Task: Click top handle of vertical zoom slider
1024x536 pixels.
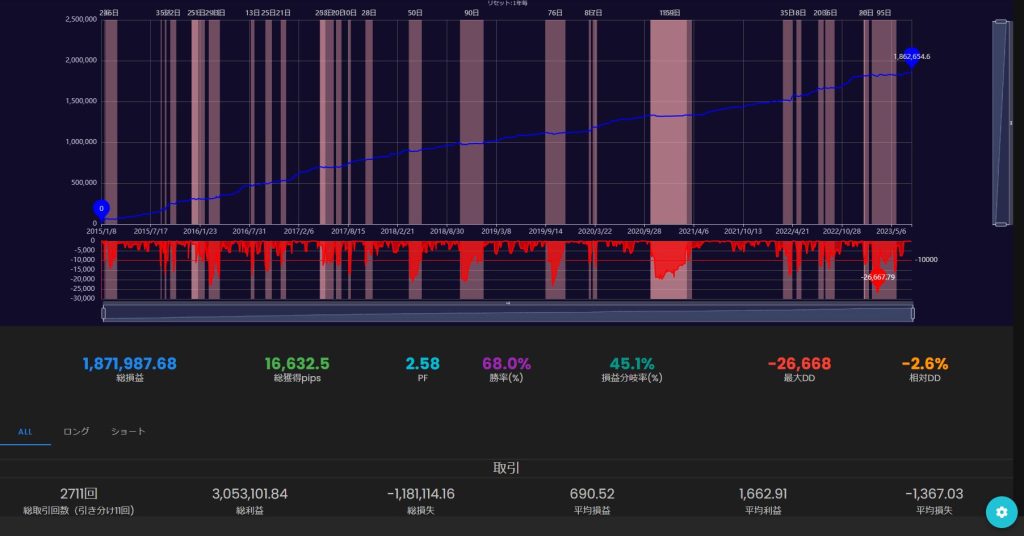Action: click(999, 21)
